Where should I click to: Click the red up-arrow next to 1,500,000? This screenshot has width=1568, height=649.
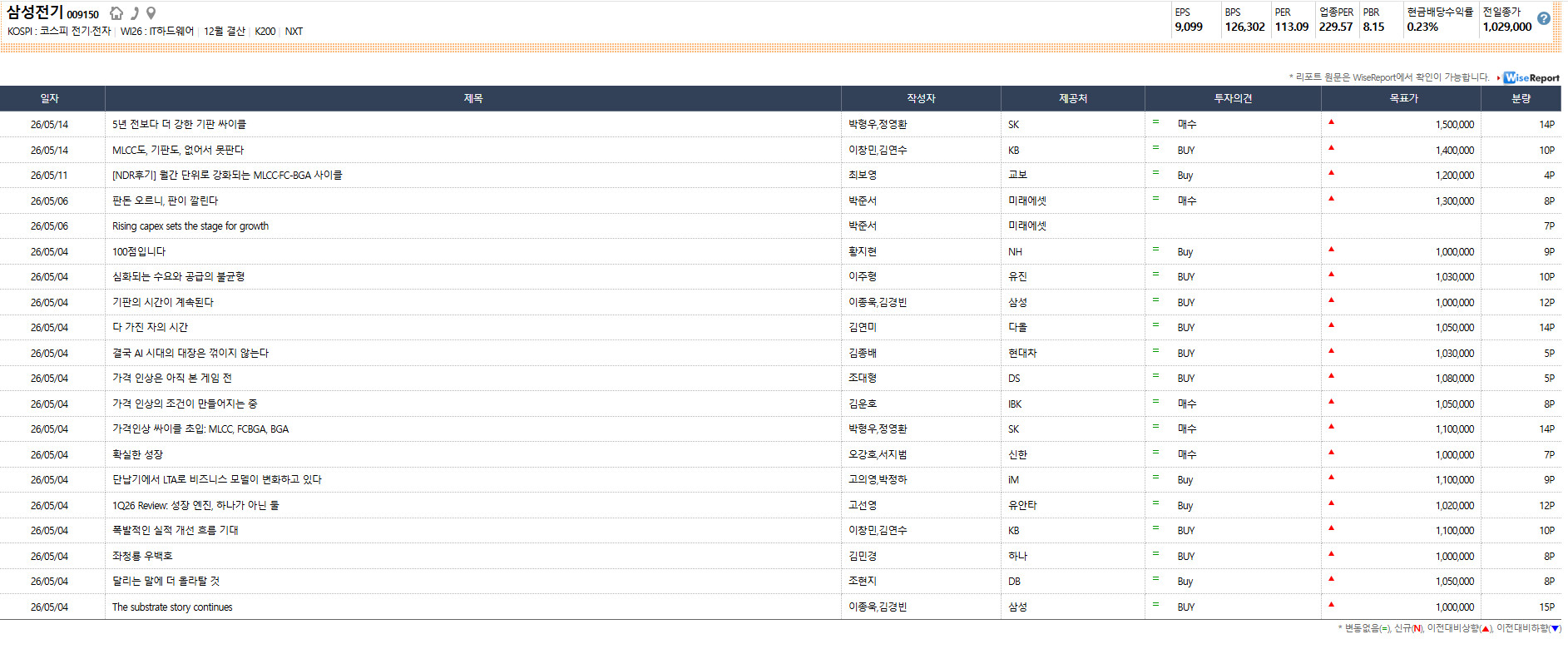[1331, 121]
